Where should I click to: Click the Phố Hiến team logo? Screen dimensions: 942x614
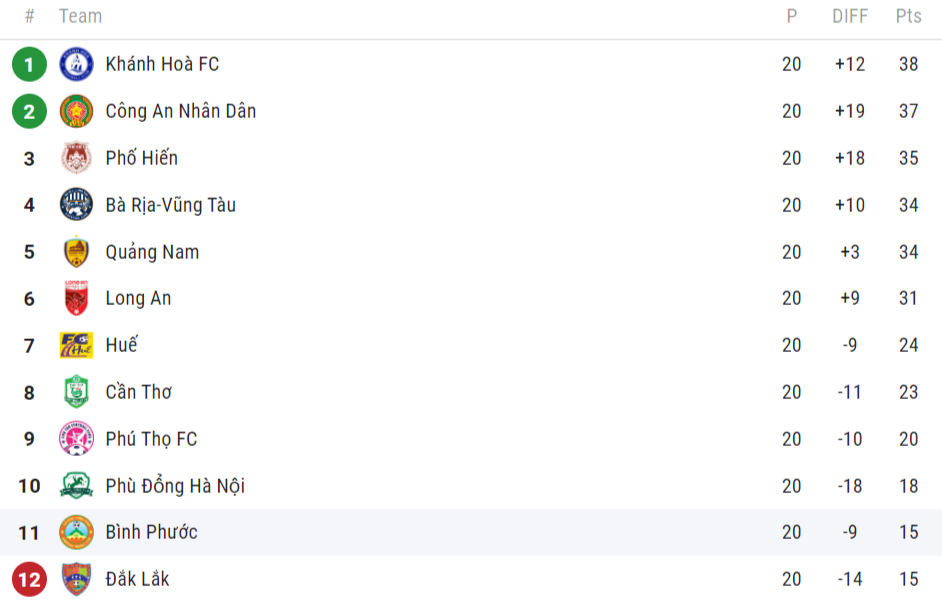[76, 158]
